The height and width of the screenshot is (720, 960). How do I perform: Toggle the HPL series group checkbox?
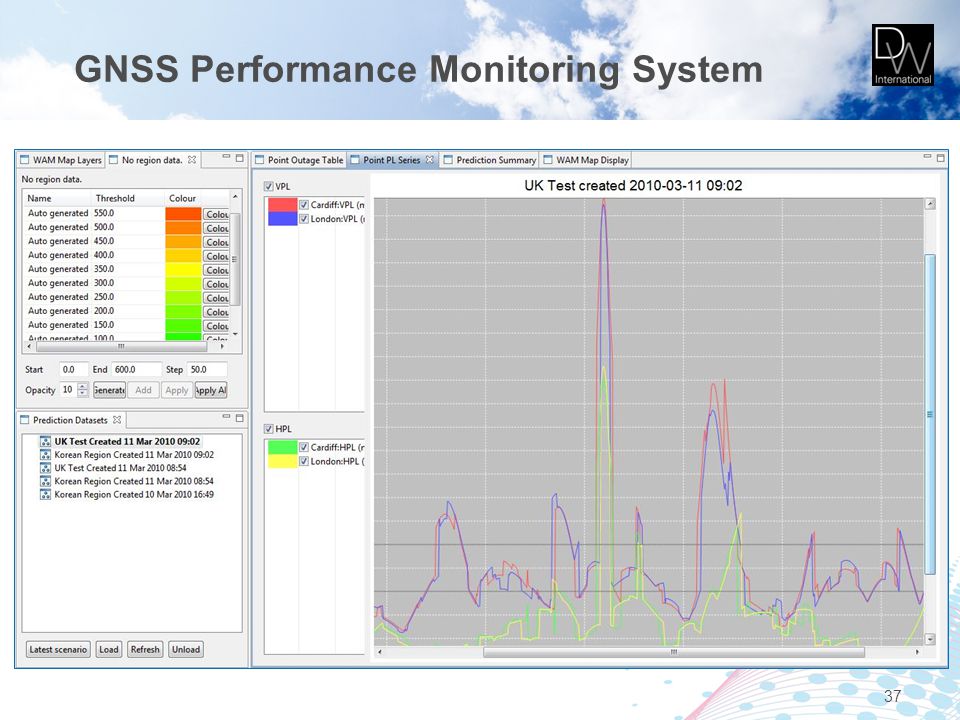(269, 429)
